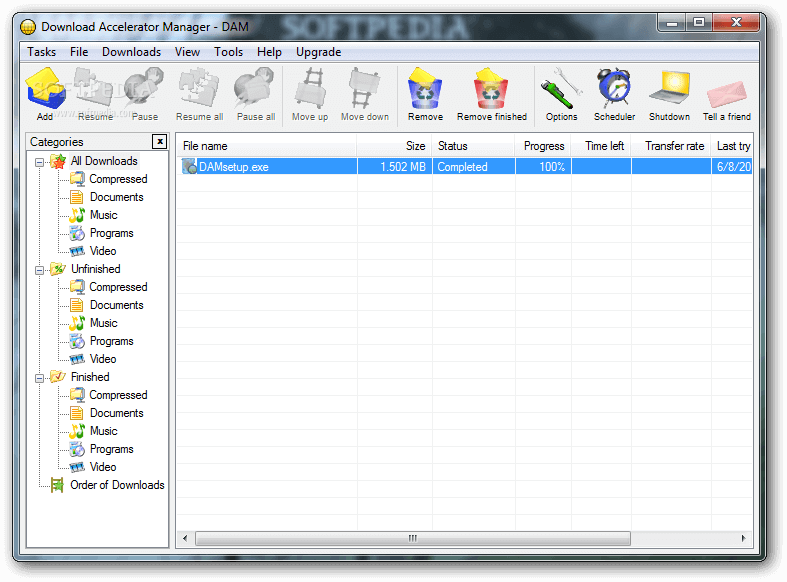Image resolution: width=787 pixels, height=582 pixels.
Task: Select Video under Unfinished
Action: click(x=103, y=359)
